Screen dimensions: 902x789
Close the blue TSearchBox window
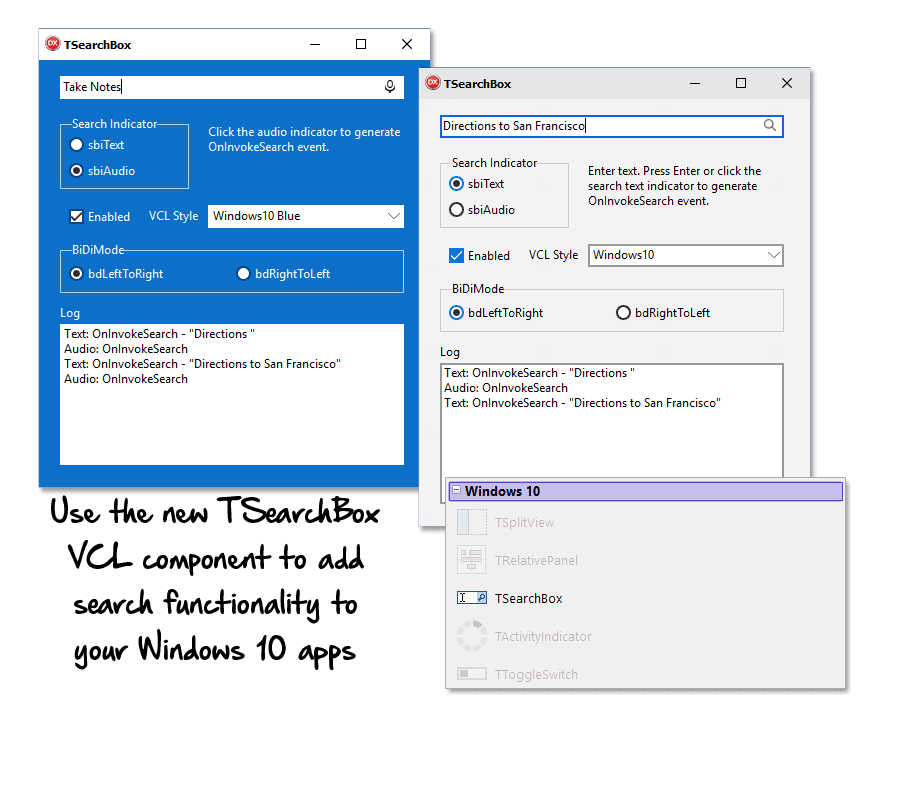click(x=407, y=44)
